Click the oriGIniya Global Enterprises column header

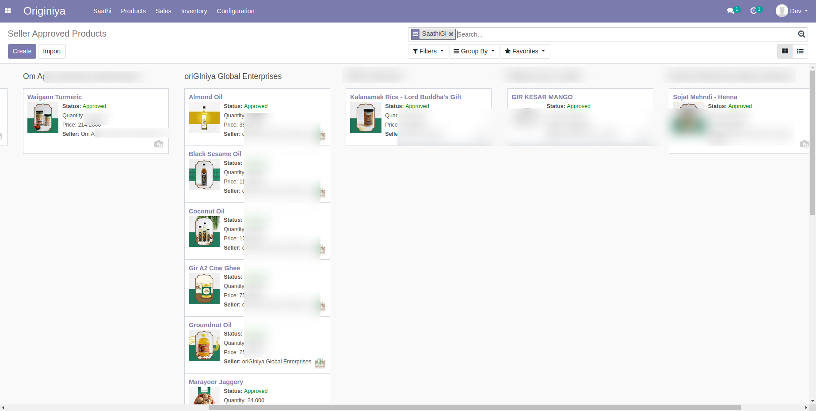[x=233, y=76]
